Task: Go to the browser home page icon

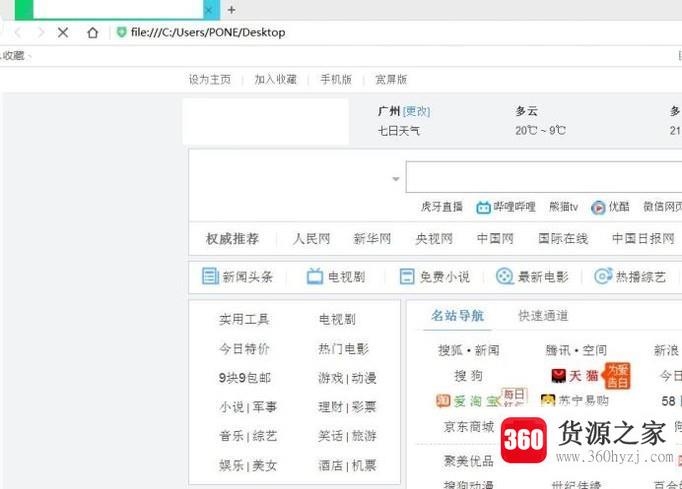Action: click(x=93, y=33)
